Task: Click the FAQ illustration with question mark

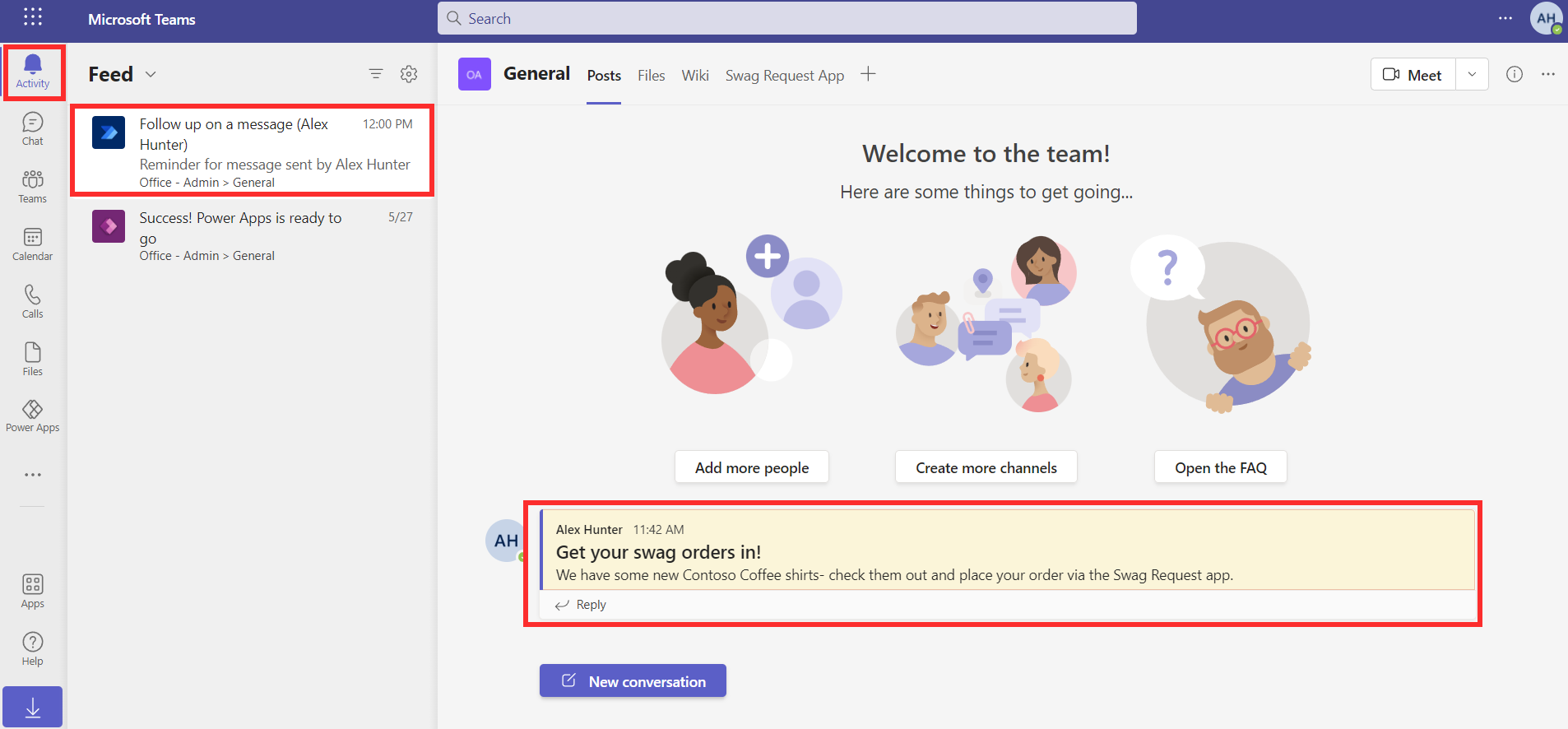Action: tap(1221, 323)
